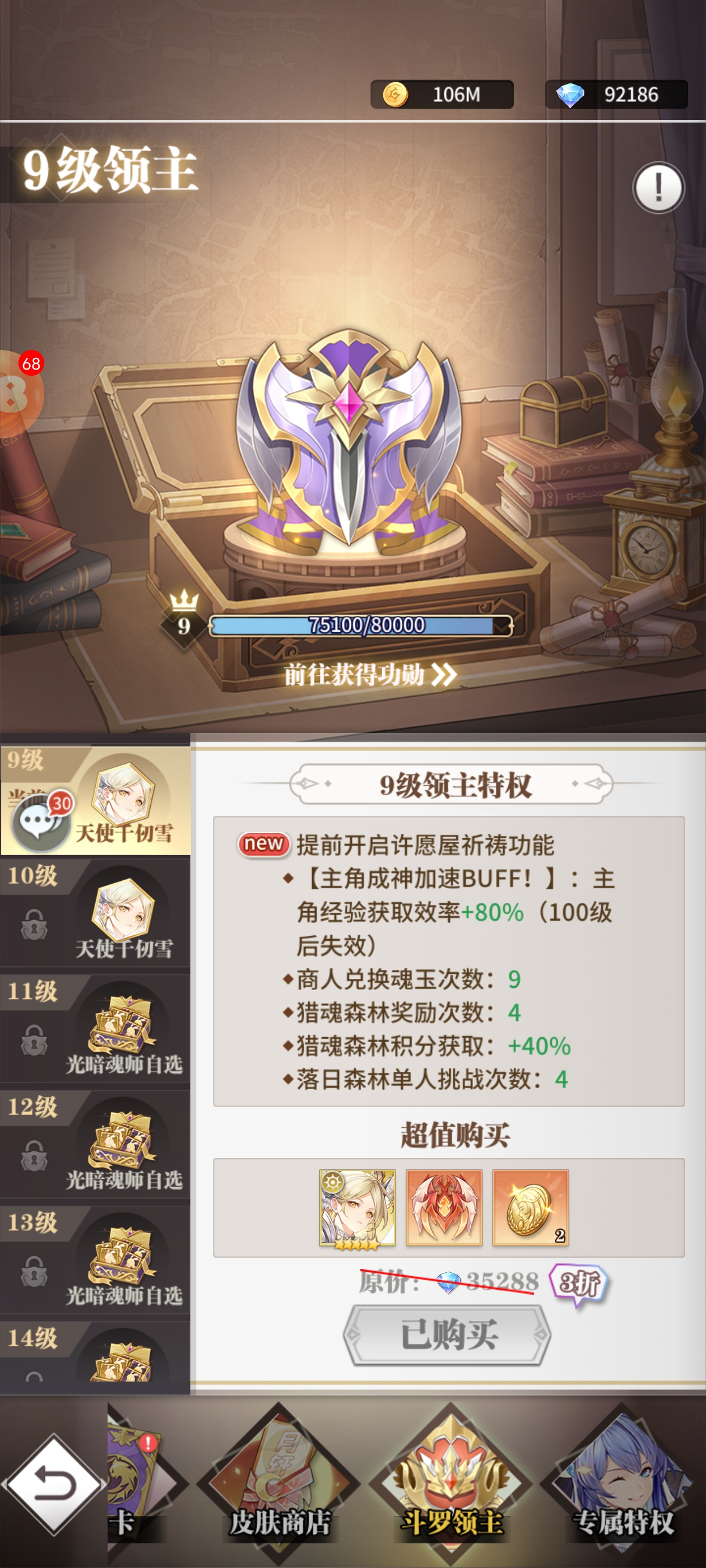Select the 12级 locked lord level

coord(95,1143)
